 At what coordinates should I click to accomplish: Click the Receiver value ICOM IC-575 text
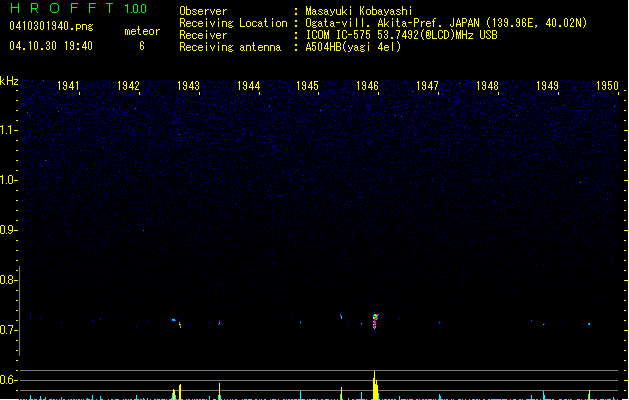tap(401, 35)
